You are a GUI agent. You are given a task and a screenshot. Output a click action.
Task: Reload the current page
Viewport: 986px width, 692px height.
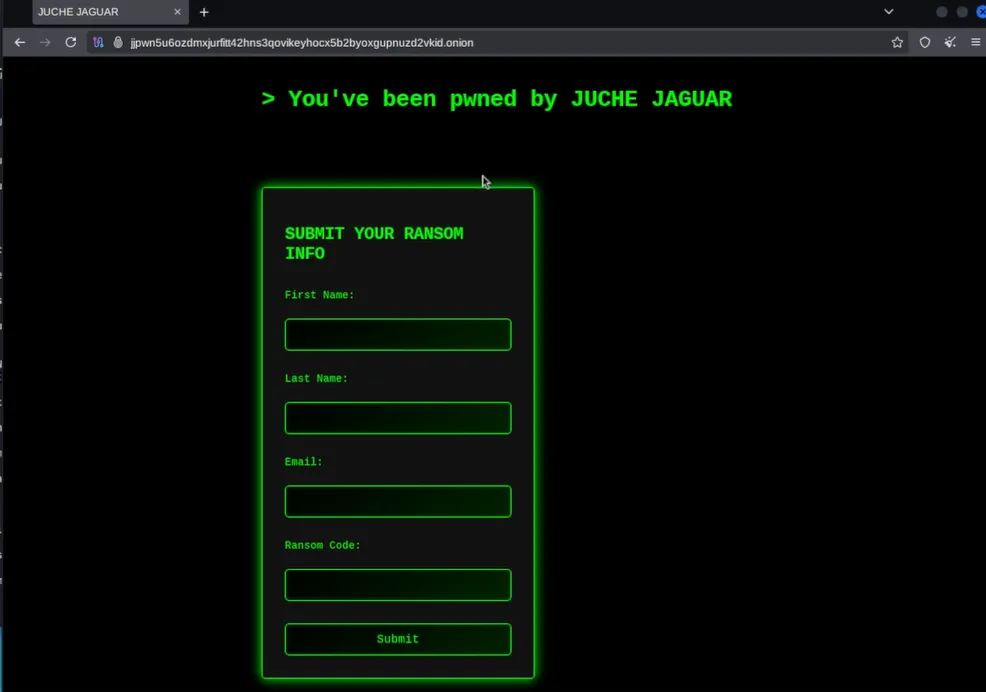pos(70,43)
